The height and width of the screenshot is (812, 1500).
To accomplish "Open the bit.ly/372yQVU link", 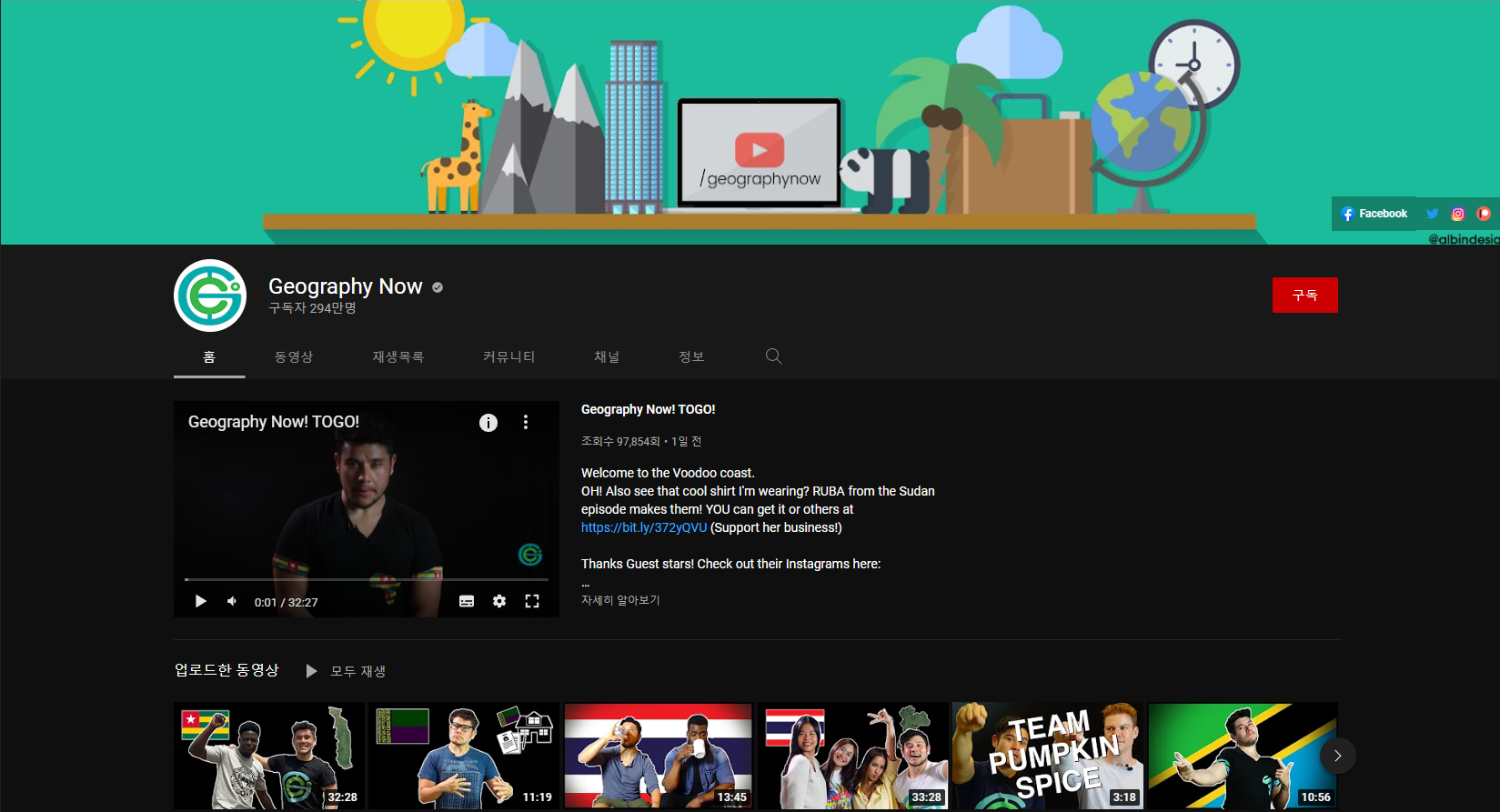I will click(644, 527).
